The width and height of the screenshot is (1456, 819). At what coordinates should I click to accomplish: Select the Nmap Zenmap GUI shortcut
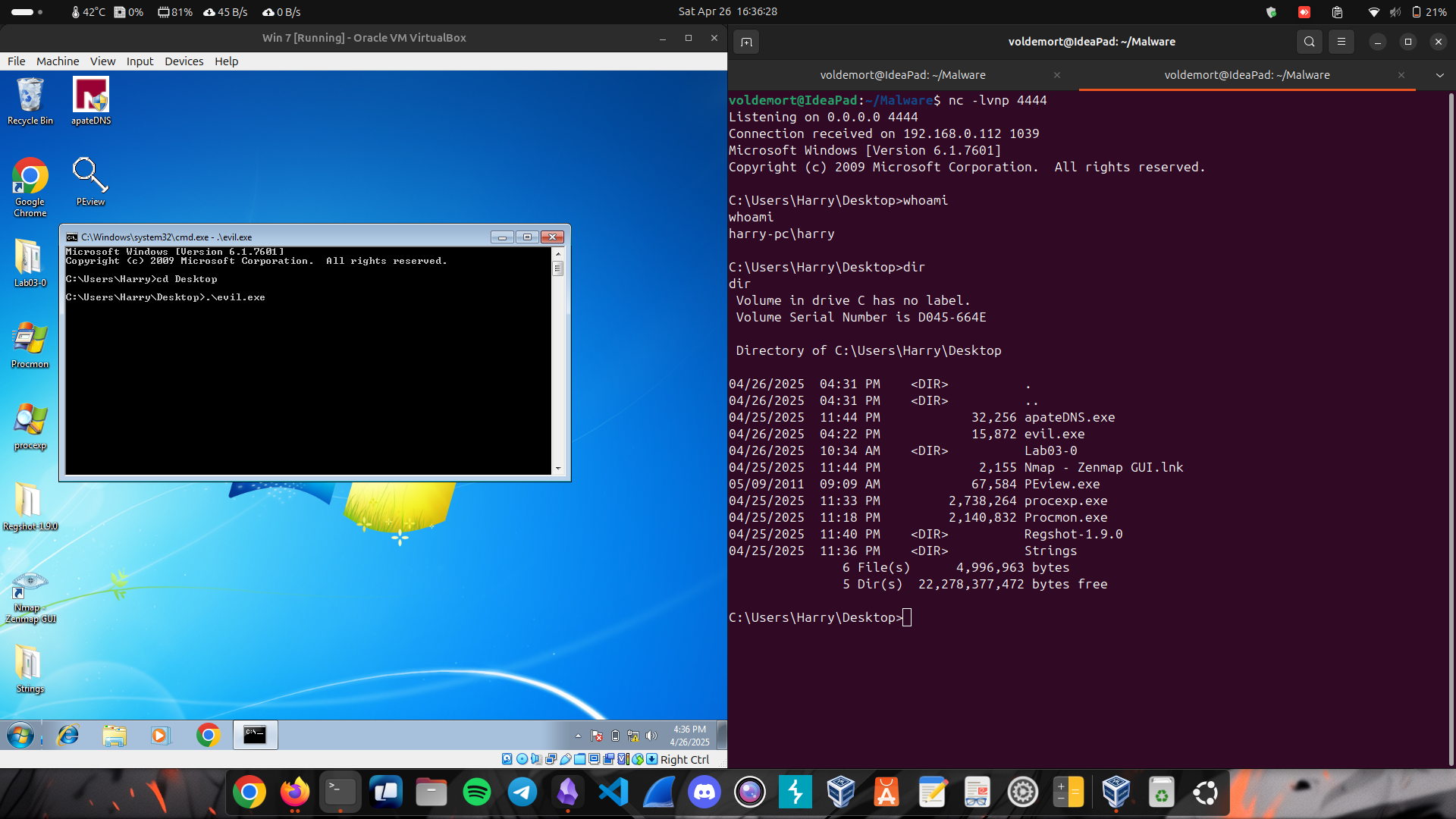30,598
